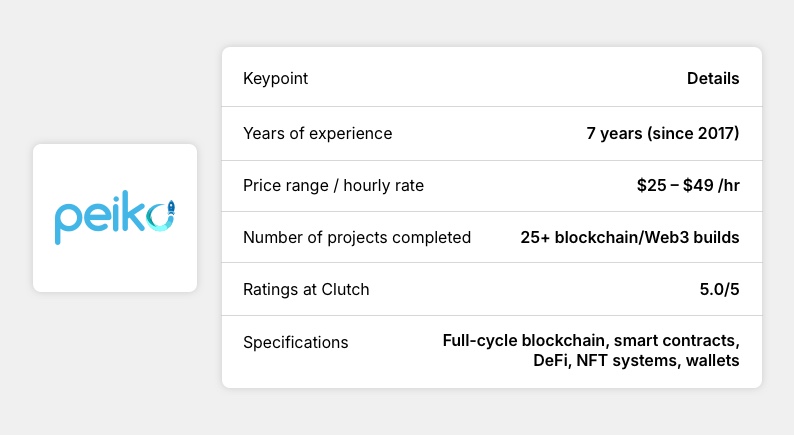Click the 7 years (since 2017) value

point(663,133)
